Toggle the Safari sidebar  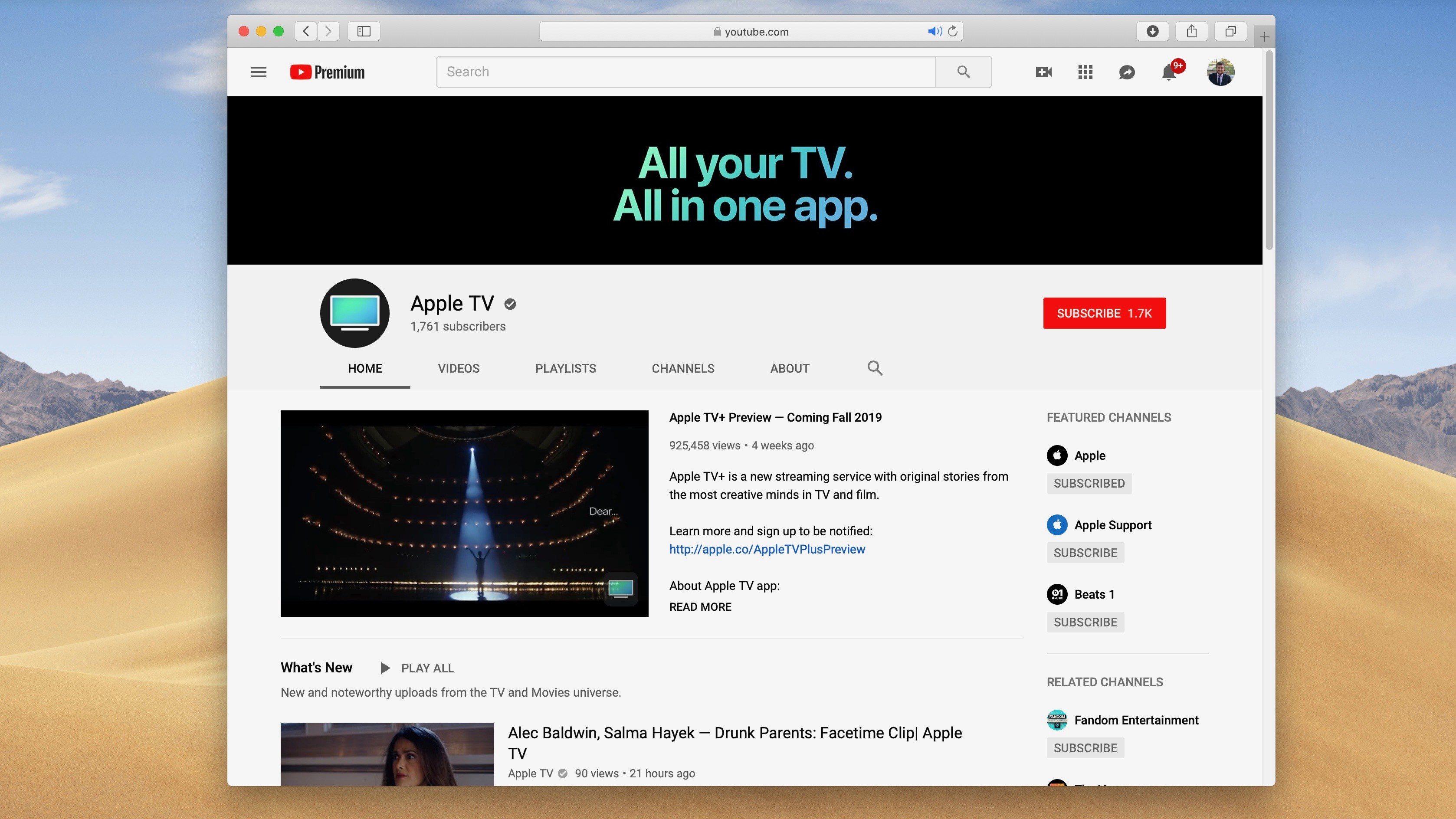point(364,31)
